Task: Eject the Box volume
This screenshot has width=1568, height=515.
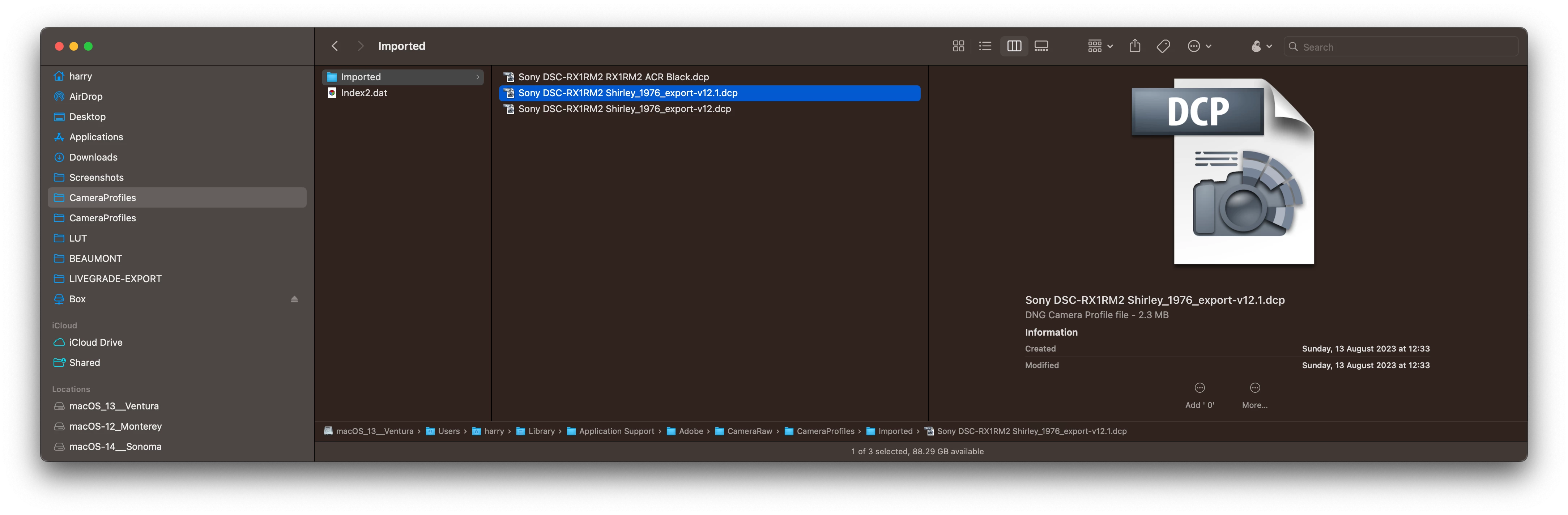Action: tap(295, 299)
